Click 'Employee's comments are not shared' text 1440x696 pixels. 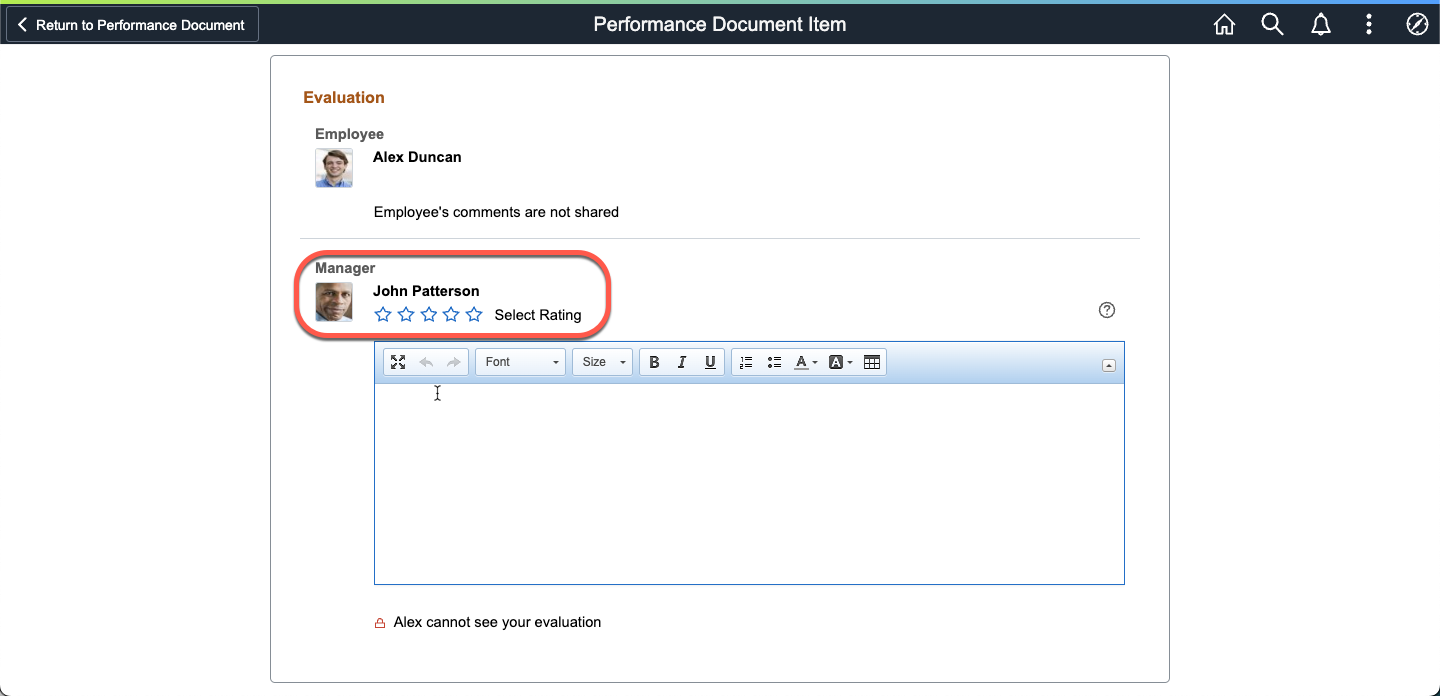click(x=496, y=212)
